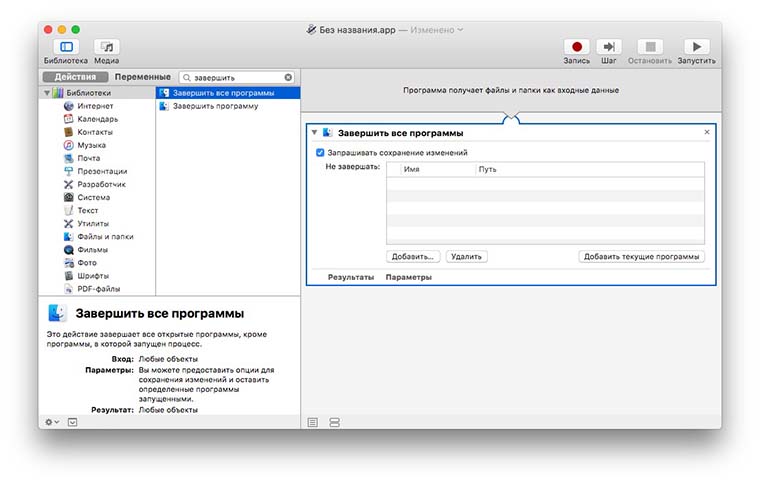This screenshot has height=484, width=760.
Task: Run the workflow with Запустить
Action: pyautogui.click(x=697, y=47)
